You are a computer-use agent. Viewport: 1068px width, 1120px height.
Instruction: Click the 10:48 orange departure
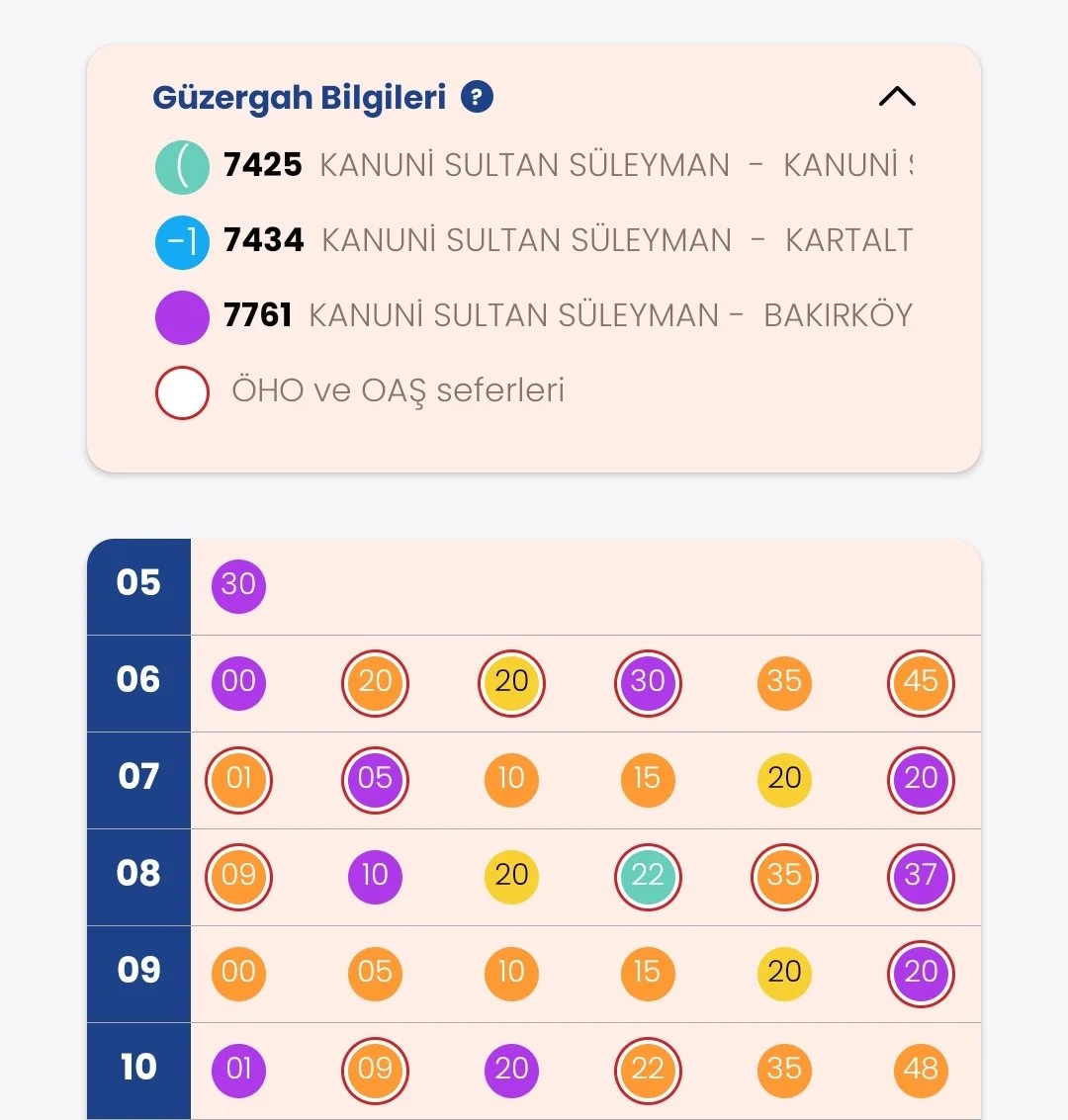(x=921, y=1070)
